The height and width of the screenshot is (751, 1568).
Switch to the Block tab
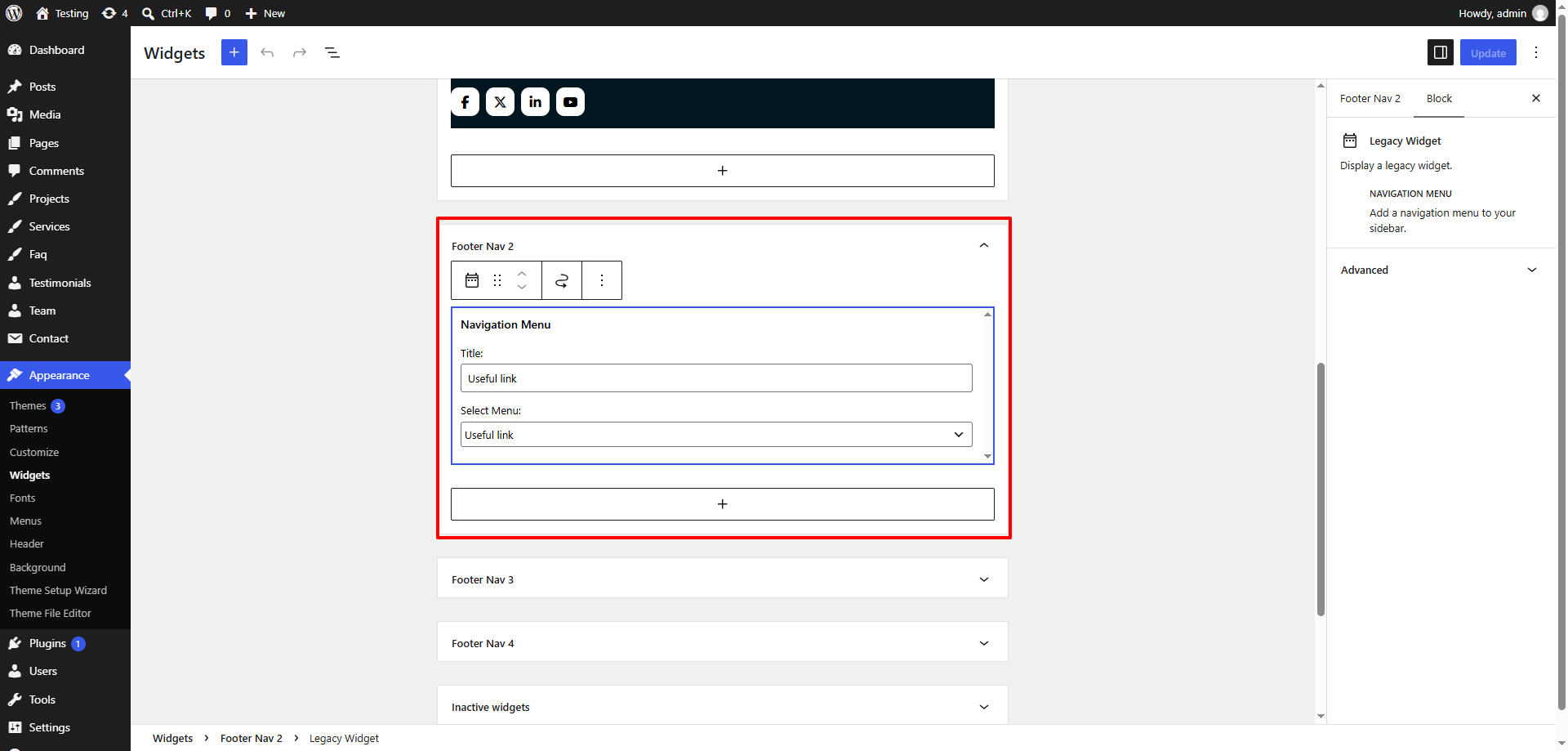1439,98
